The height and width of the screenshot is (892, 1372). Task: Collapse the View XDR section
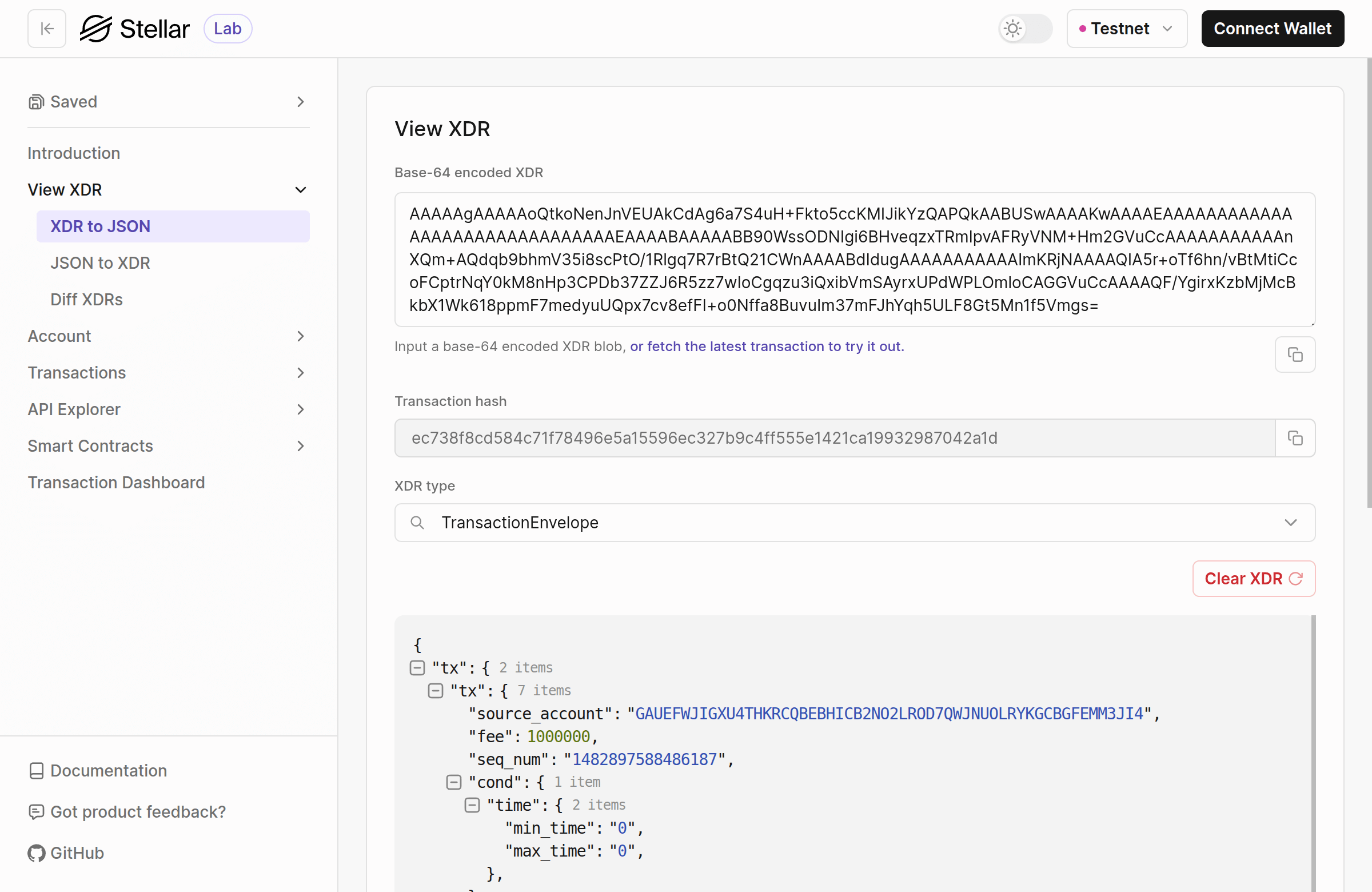300,190
